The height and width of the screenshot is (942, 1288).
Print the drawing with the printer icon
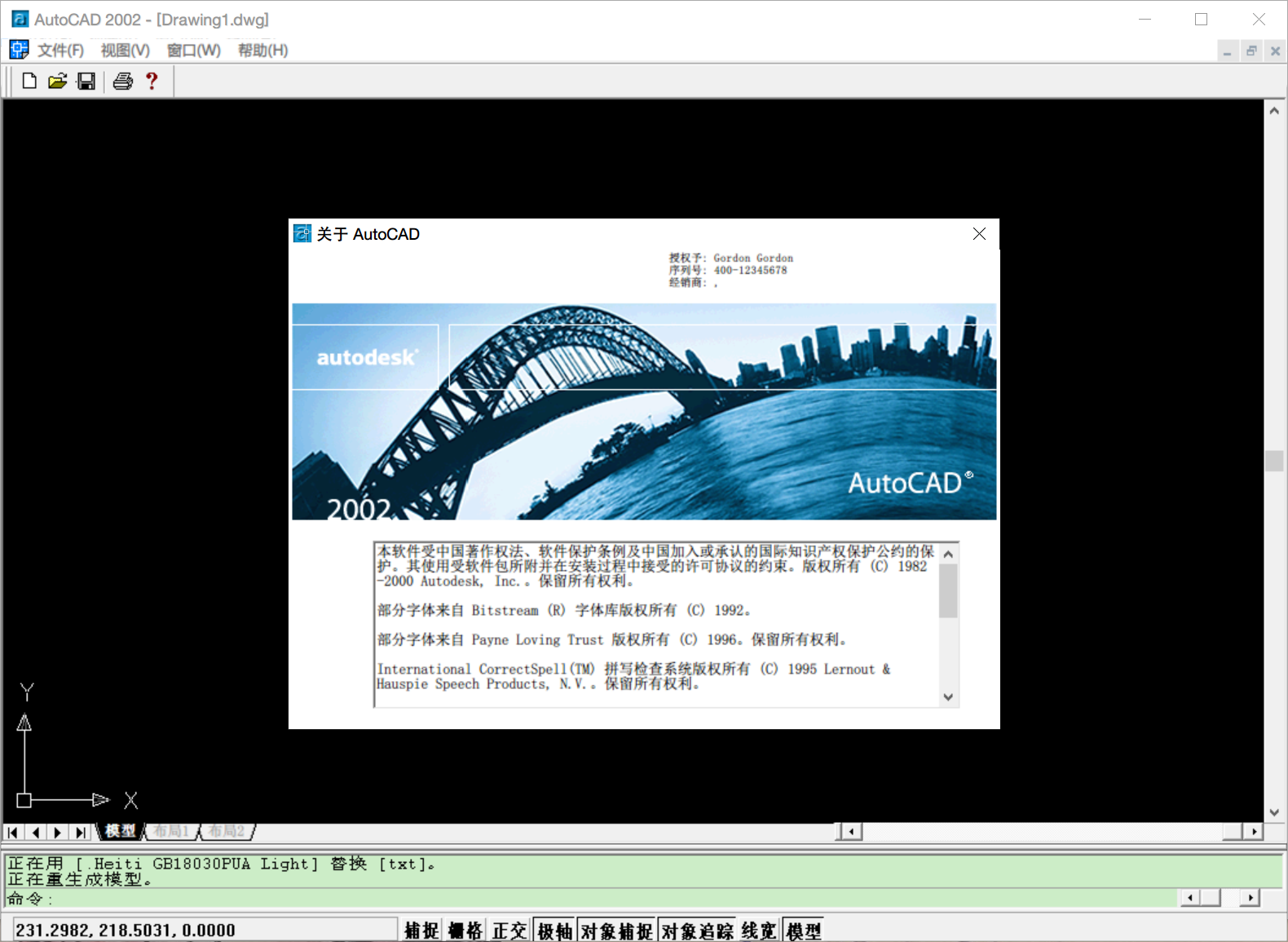coord(123,81)
